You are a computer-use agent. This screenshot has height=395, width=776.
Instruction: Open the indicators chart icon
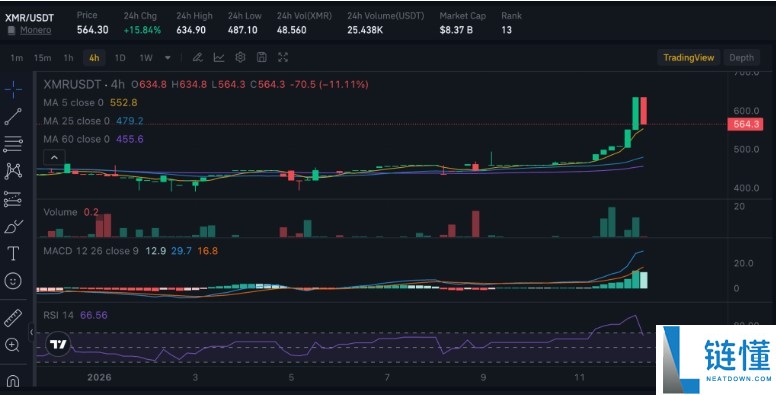click(219, 57)
